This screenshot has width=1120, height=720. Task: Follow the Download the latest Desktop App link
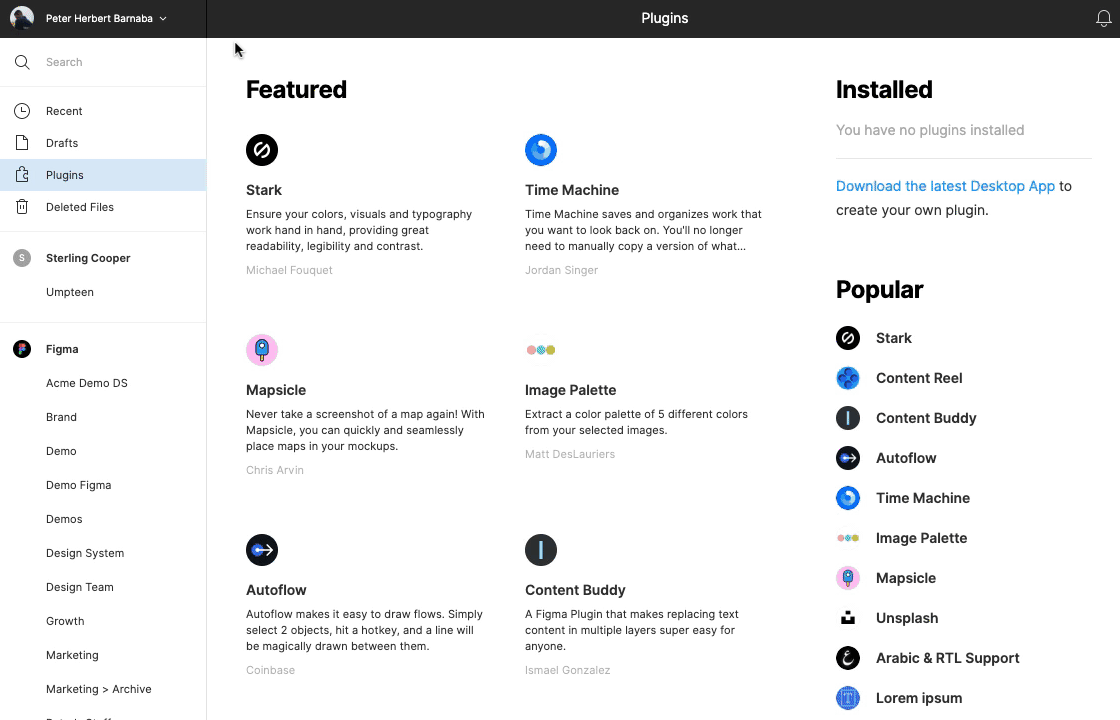pyautogui.click(x=945, y=186)
